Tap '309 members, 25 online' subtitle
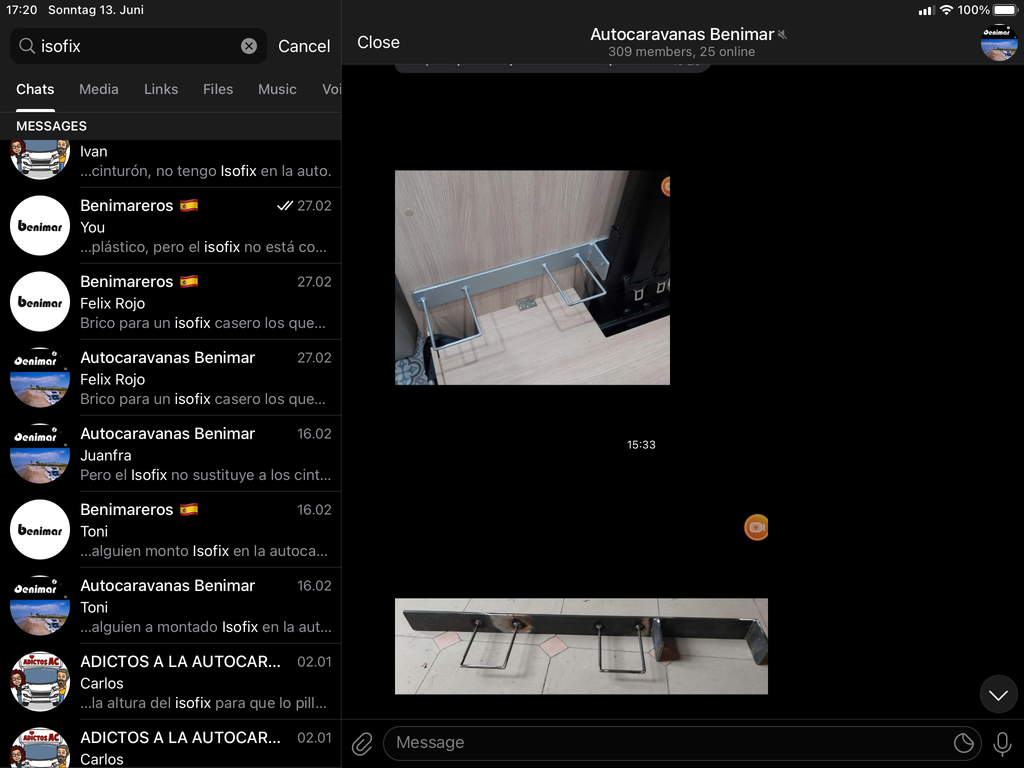This screenshot has width=1024, height=768. [x=681, y=52]
